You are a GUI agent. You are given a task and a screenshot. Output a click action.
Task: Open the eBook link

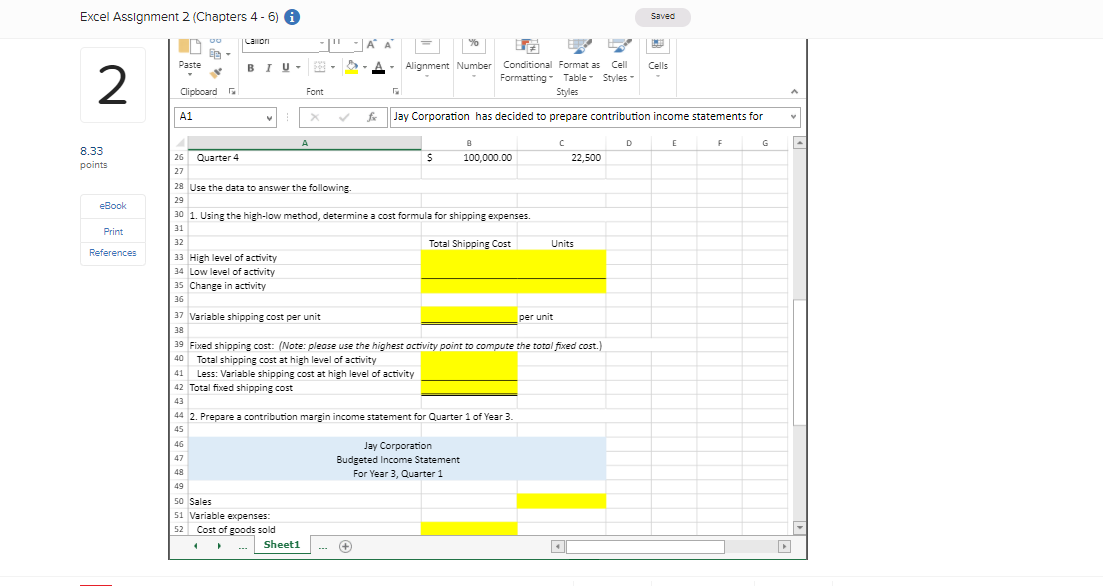tap(112, 205)
